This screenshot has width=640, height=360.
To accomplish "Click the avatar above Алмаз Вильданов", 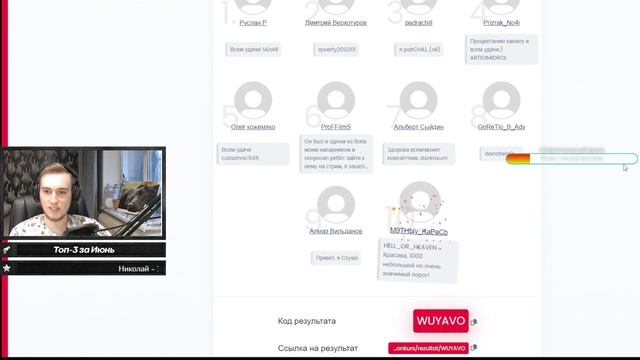I will (336, 205).
